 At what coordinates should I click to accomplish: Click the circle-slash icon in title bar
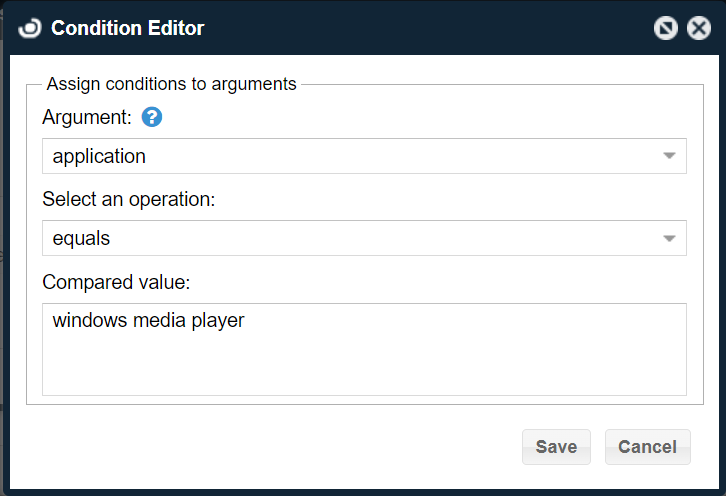click(x=665, y=28)
